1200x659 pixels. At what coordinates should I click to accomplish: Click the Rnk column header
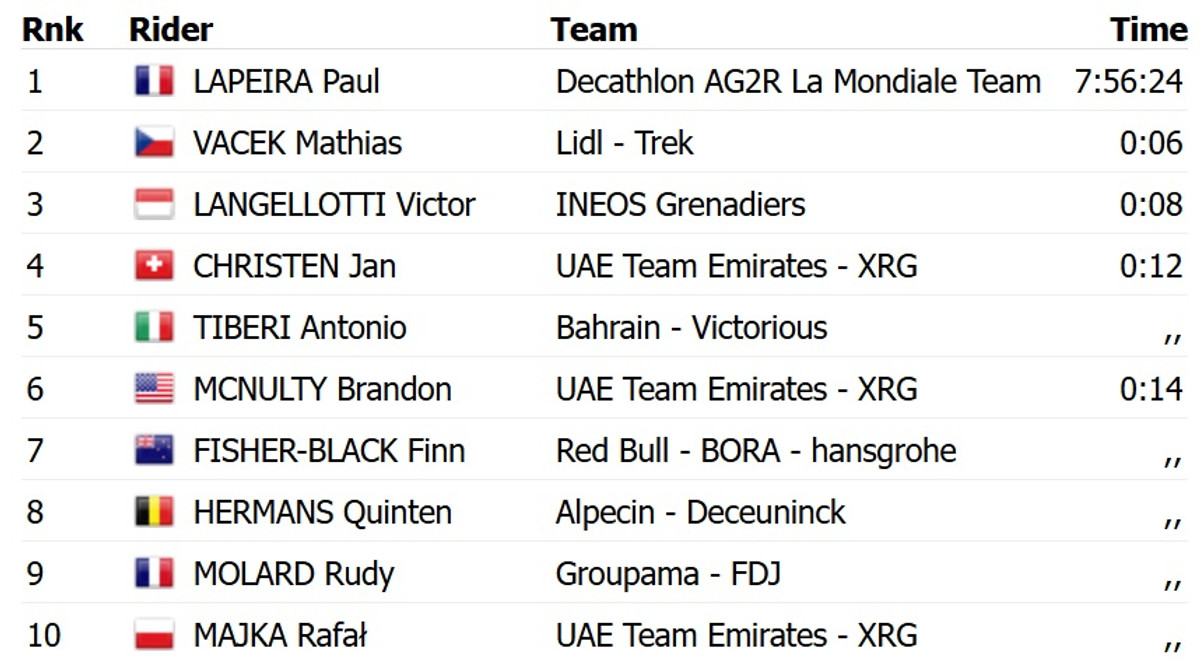[53, 30]
